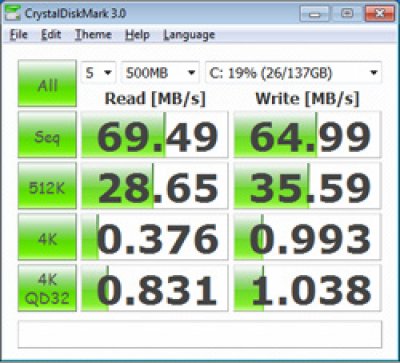This screenshot has width=400, height=363.
Task: Open the File menu
Action: 18,35
